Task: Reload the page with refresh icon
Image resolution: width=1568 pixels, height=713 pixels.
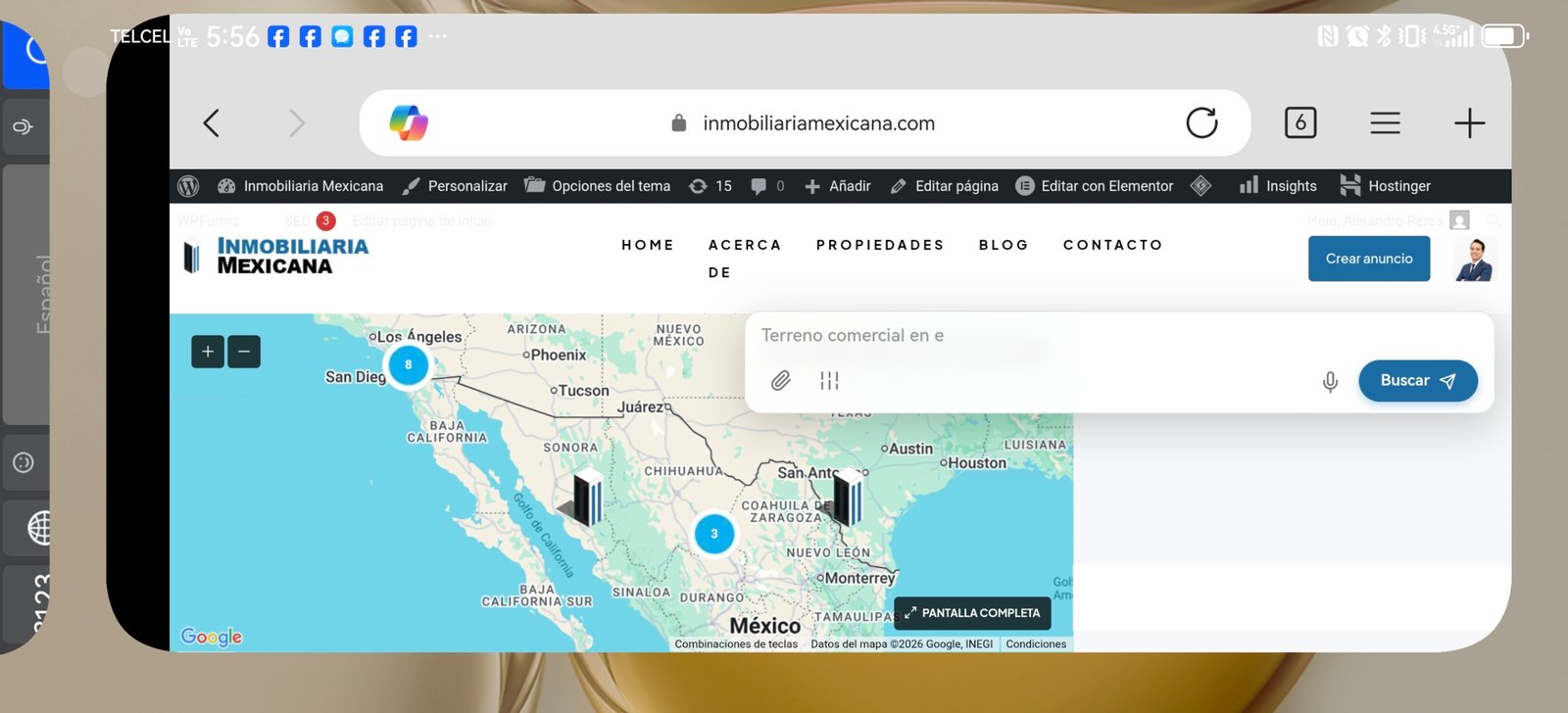Action: (1201, 123)
